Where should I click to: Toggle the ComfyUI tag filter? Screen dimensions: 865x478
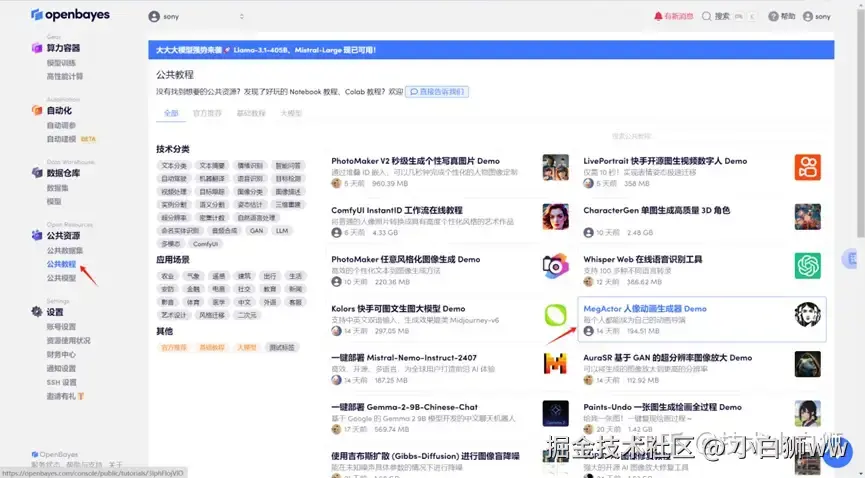[x=205, y=244]
